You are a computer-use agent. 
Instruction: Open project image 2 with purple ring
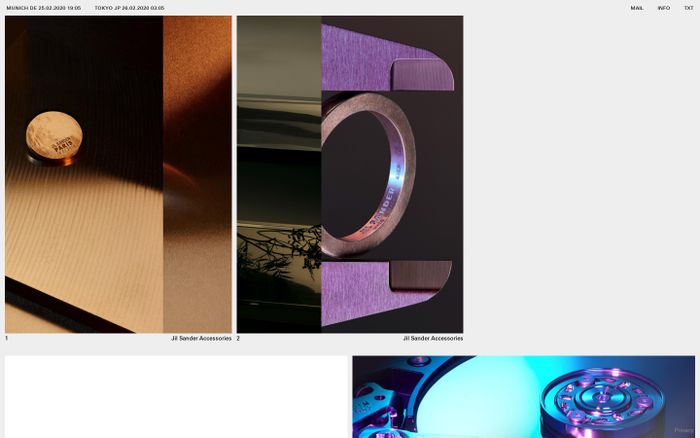(350, 175)
